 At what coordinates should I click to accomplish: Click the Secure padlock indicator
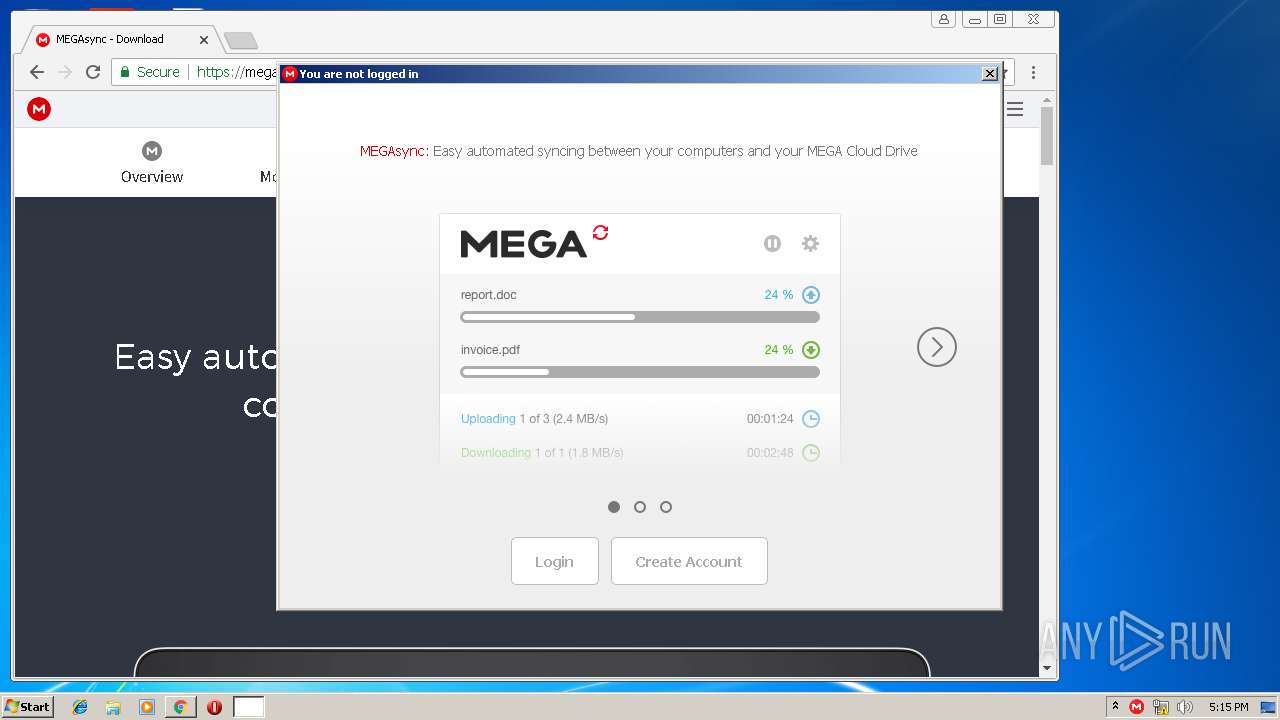click(150, 72)
